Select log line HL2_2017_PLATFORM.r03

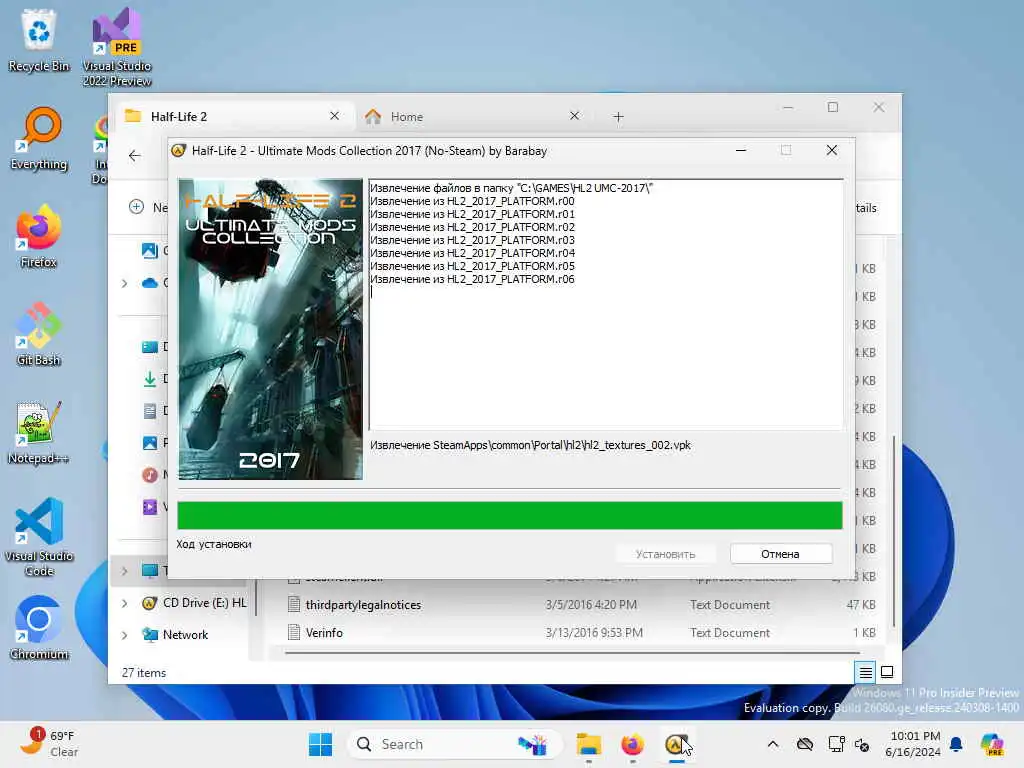coord(472,240)
